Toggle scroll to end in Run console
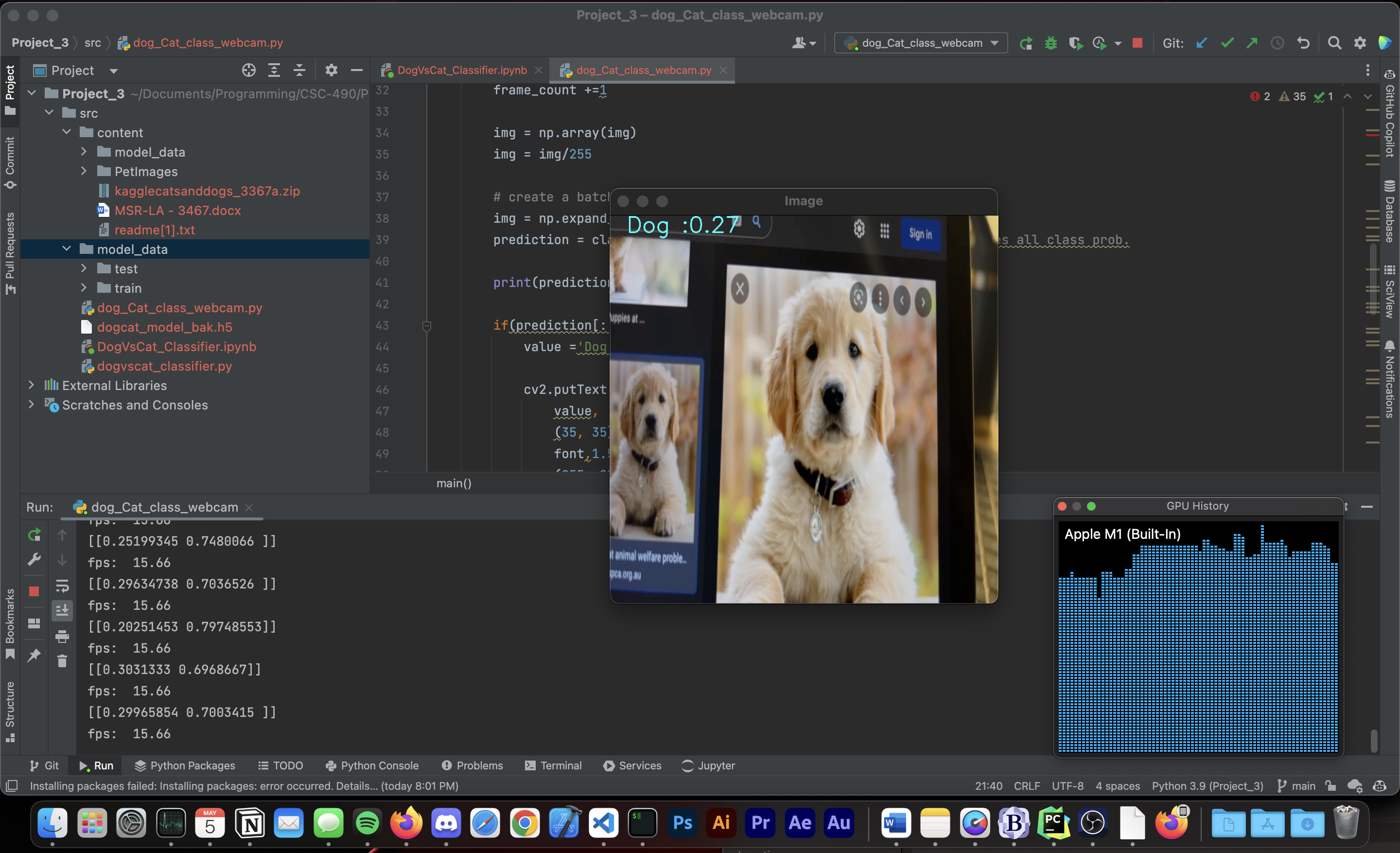The height and width of the screenshot is (853, 1400). 62,611
